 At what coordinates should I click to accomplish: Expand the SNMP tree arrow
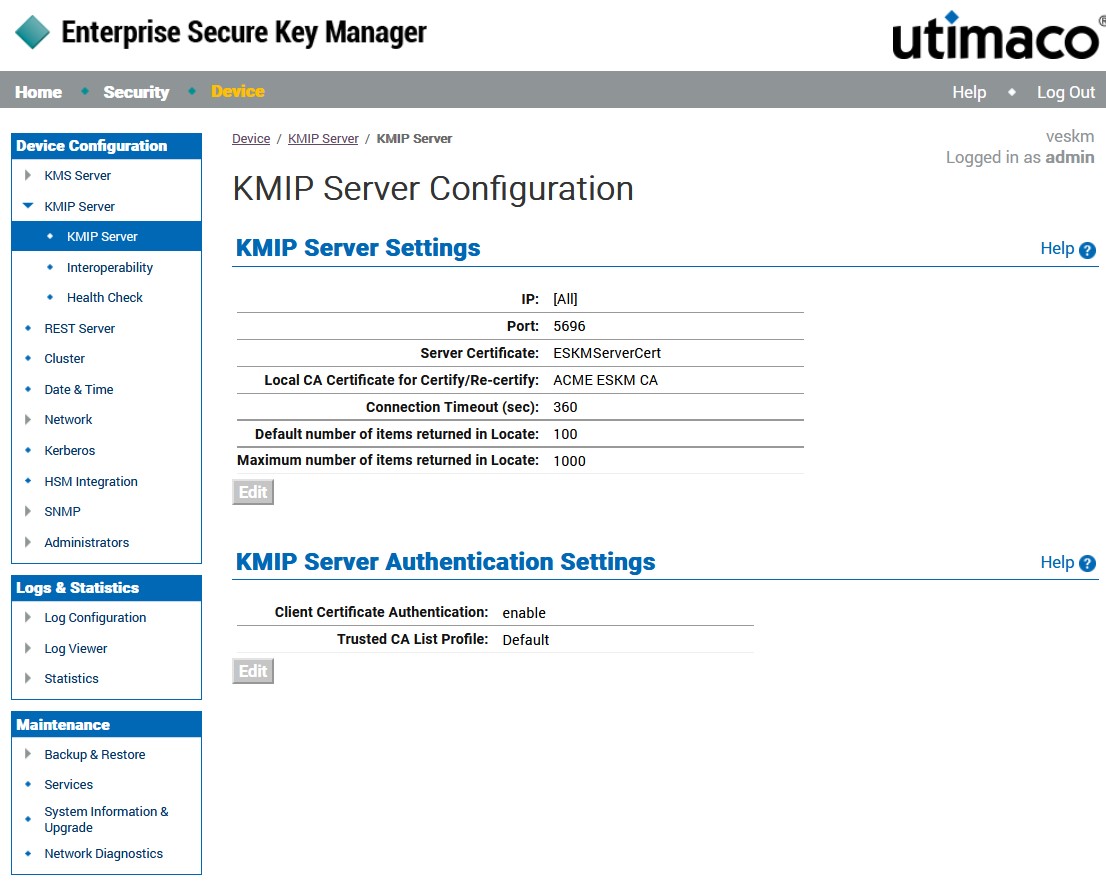pos(28,511)
